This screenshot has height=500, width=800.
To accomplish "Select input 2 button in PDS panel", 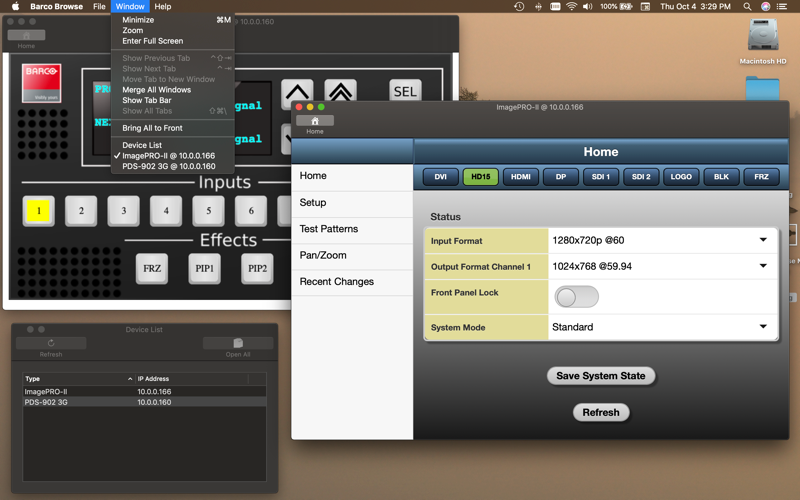I will tap(81, 211).
